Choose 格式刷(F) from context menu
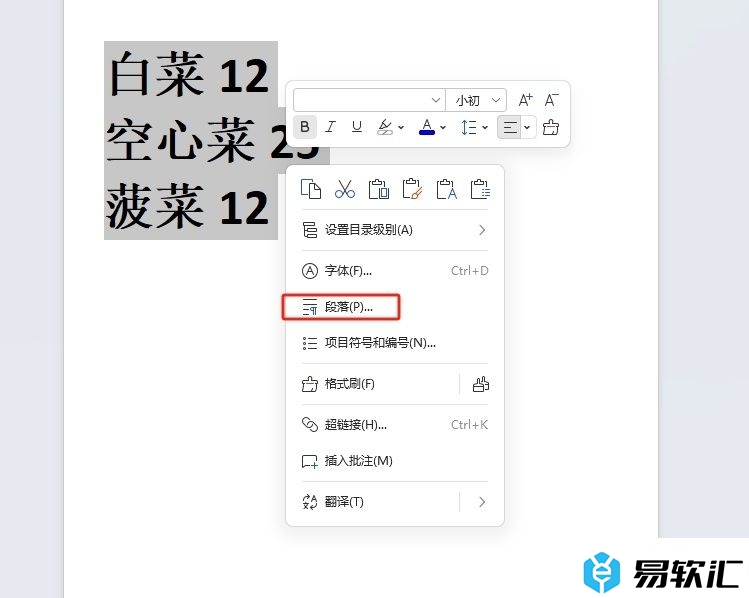749x598 pixels. [375, 384]
